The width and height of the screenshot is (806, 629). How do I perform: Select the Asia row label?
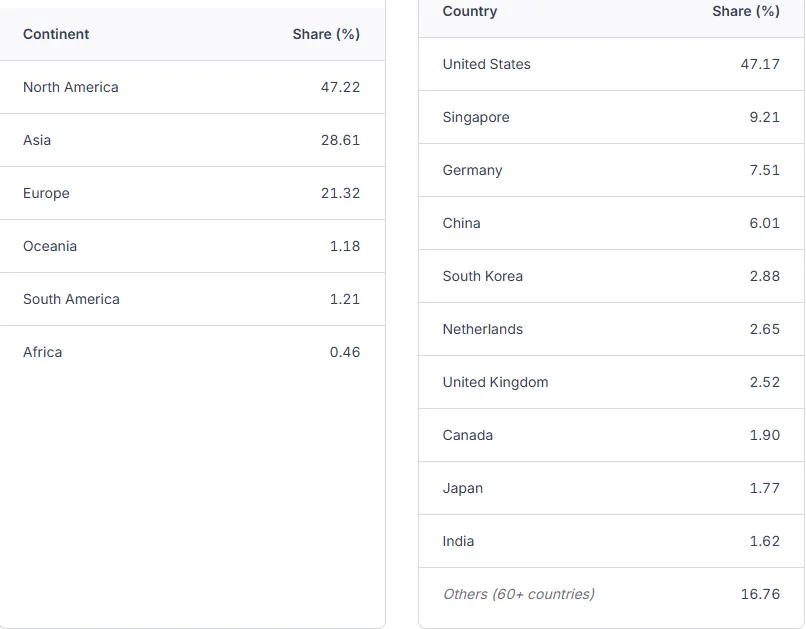tap(37, 140)
